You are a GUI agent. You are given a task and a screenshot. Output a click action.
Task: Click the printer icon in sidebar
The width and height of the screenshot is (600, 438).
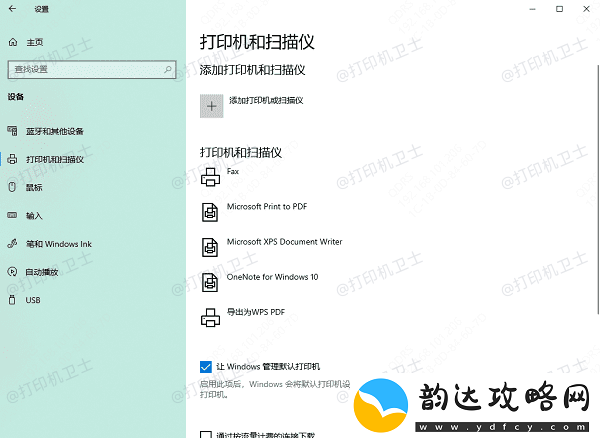tap(12, 159)
